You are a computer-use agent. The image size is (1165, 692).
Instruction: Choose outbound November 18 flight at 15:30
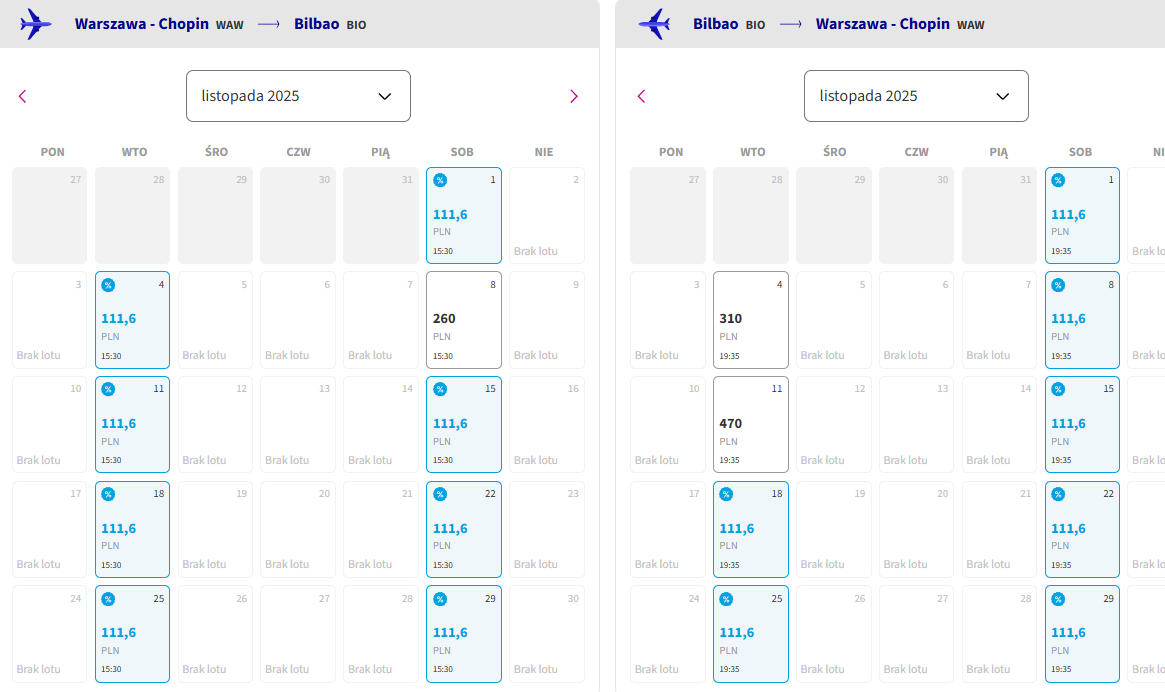(132, 529)
